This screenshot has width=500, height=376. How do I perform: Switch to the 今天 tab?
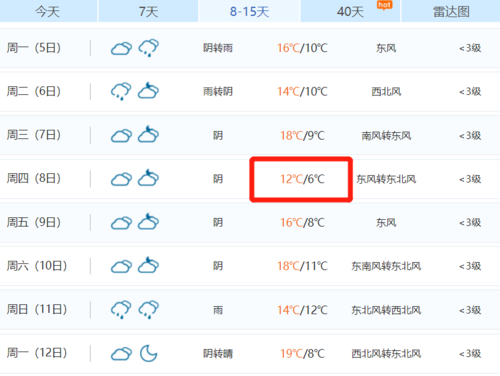tap(48, 11)
